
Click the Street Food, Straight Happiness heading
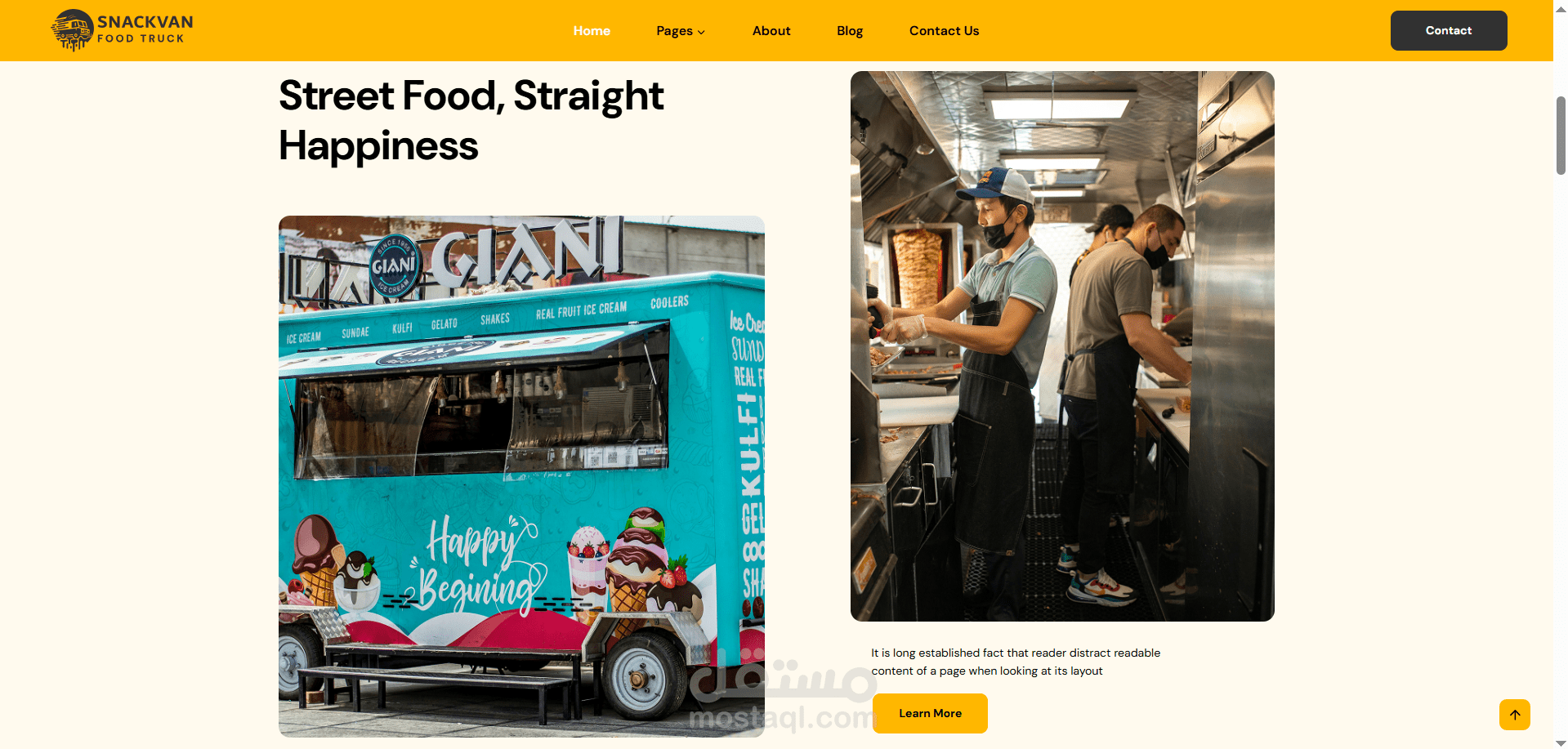471,121
